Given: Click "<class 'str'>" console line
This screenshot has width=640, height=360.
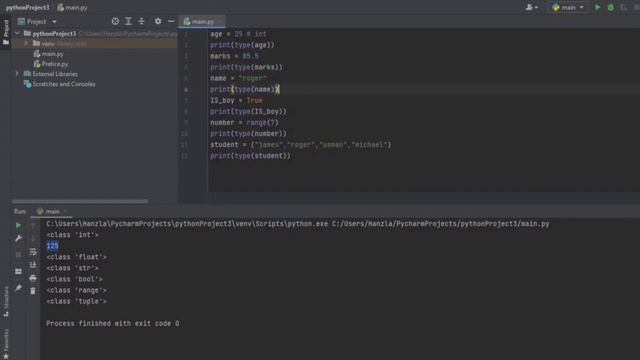Looking at the screenshot, I should (72, 268).
